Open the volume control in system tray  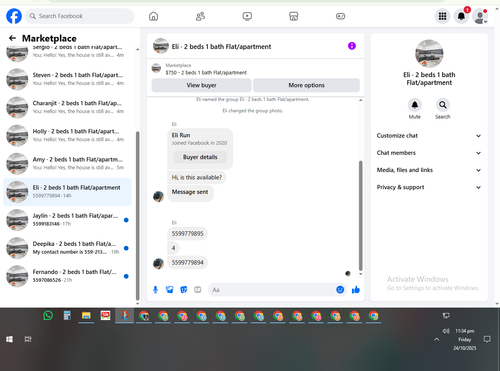click(x=446, y=331)
